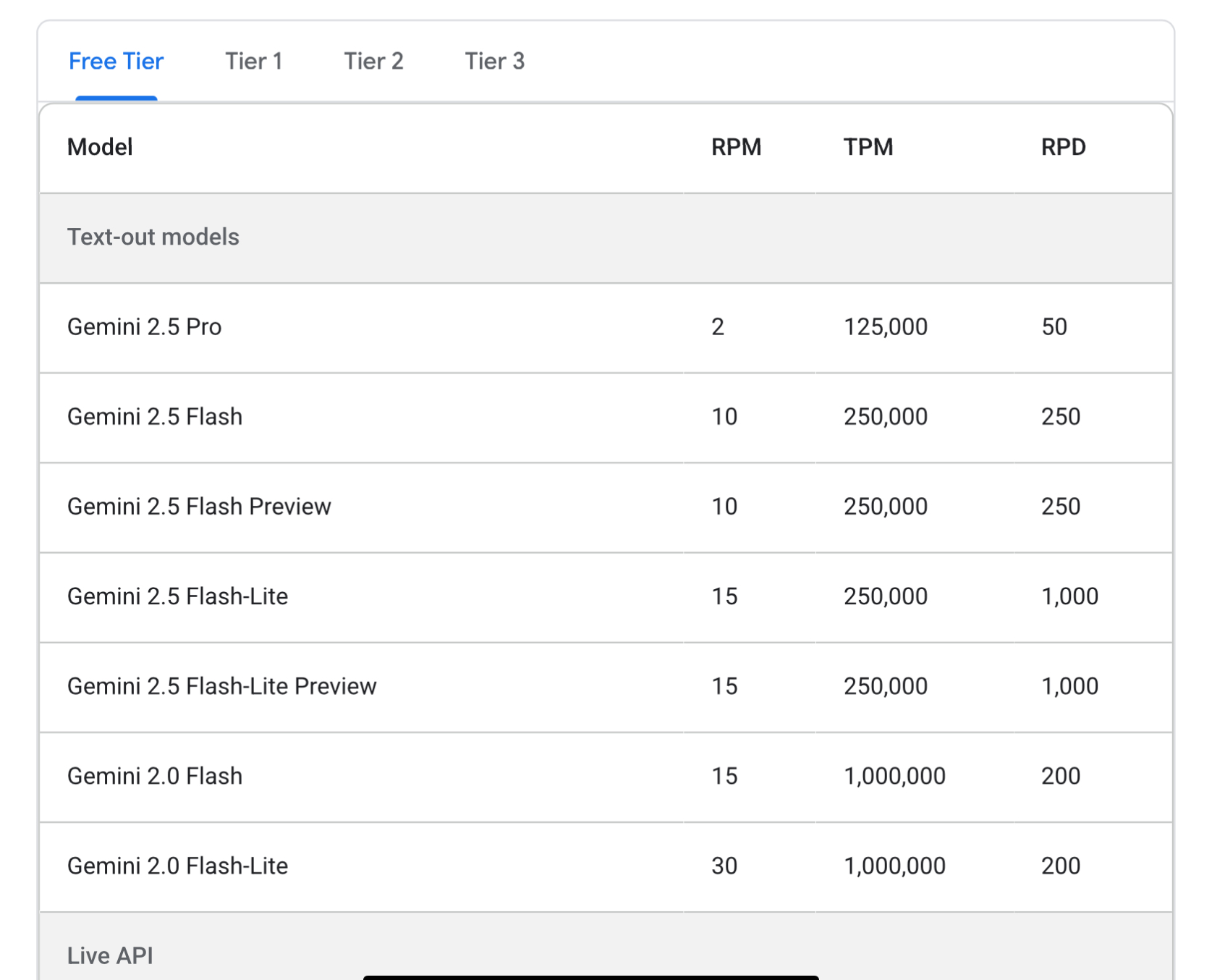The image size is (1225, 980).
Task: Click the TPM column header
Action: point(868,148)
